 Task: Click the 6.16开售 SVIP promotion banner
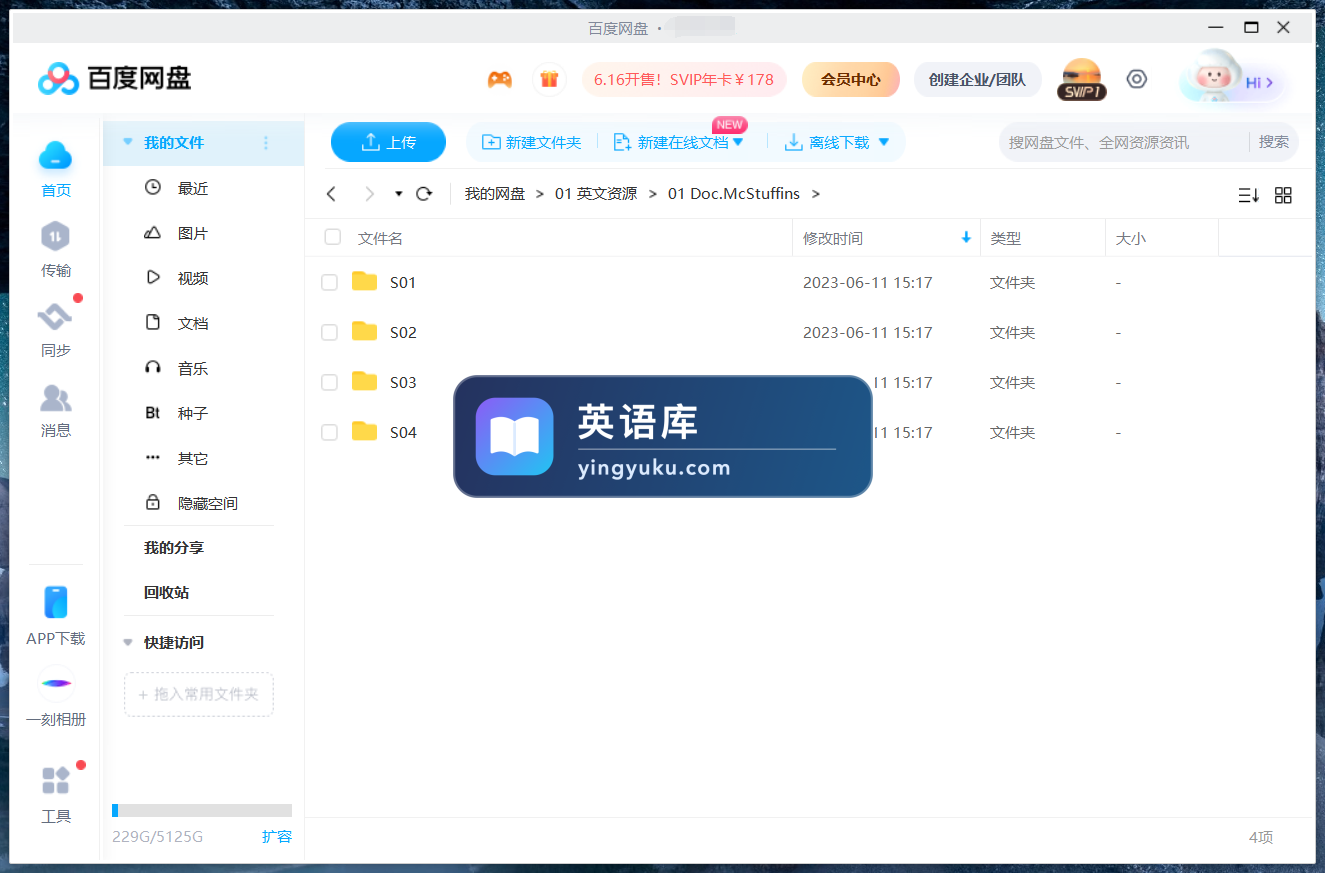684,79
